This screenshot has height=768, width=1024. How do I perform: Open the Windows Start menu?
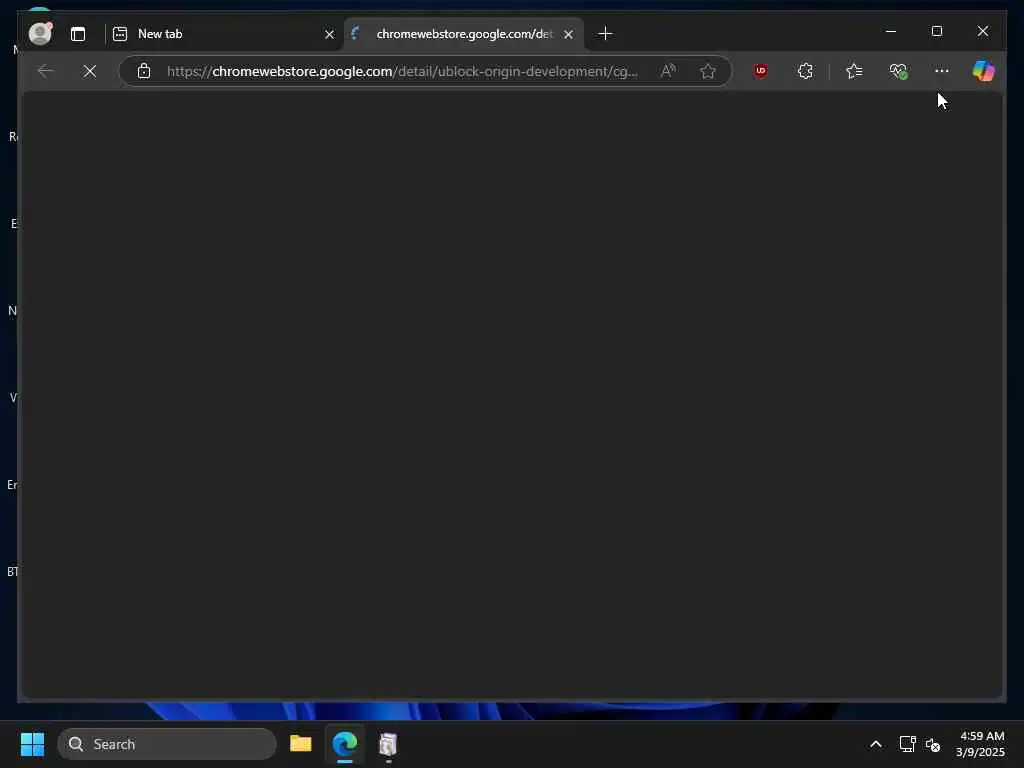coord(33,744)
